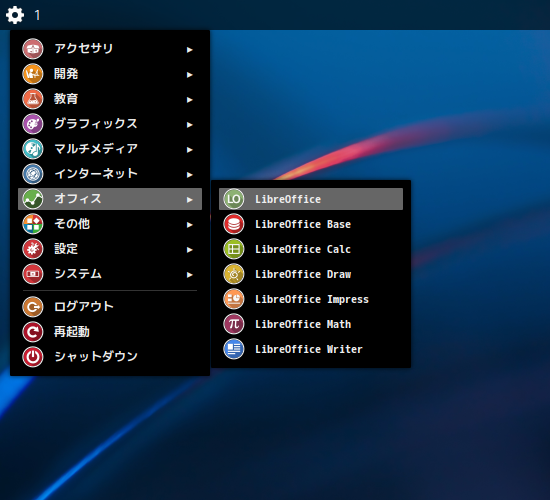
Task: Click the グラフィックス palette icon
Action: [x=33, y=124]
